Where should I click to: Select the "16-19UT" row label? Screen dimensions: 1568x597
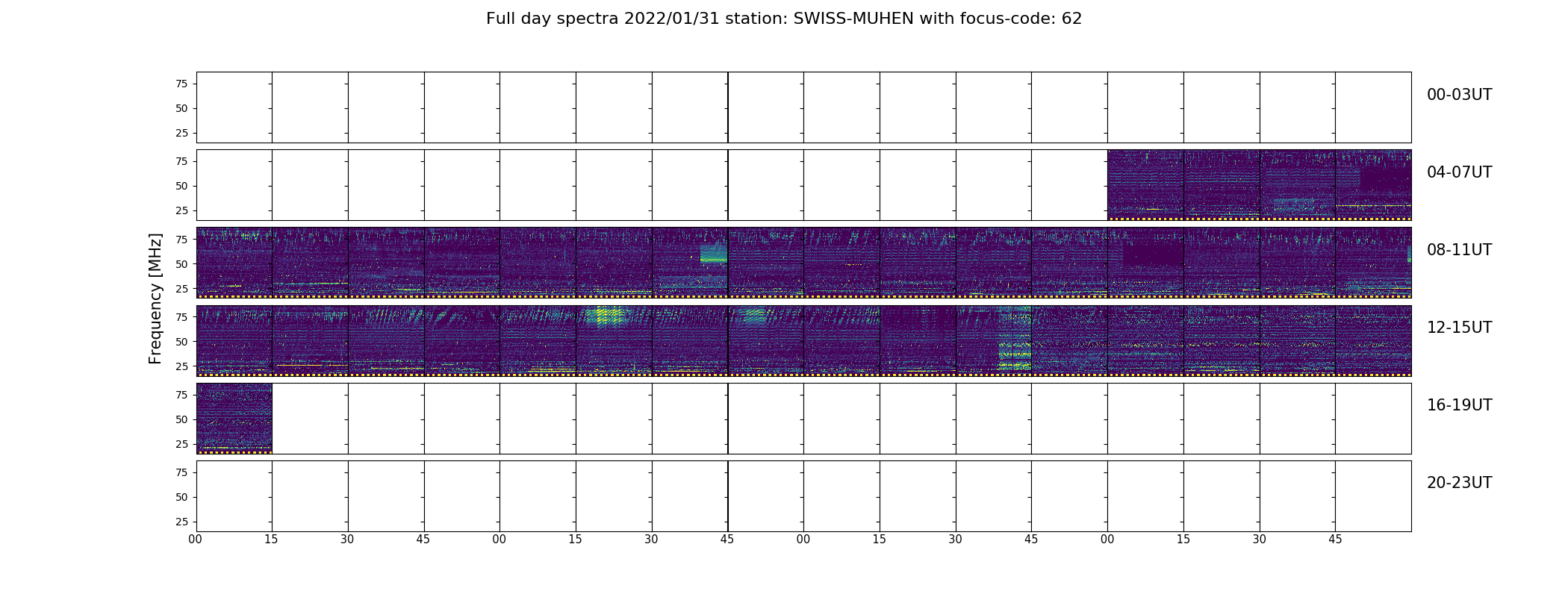(1459, 405)
